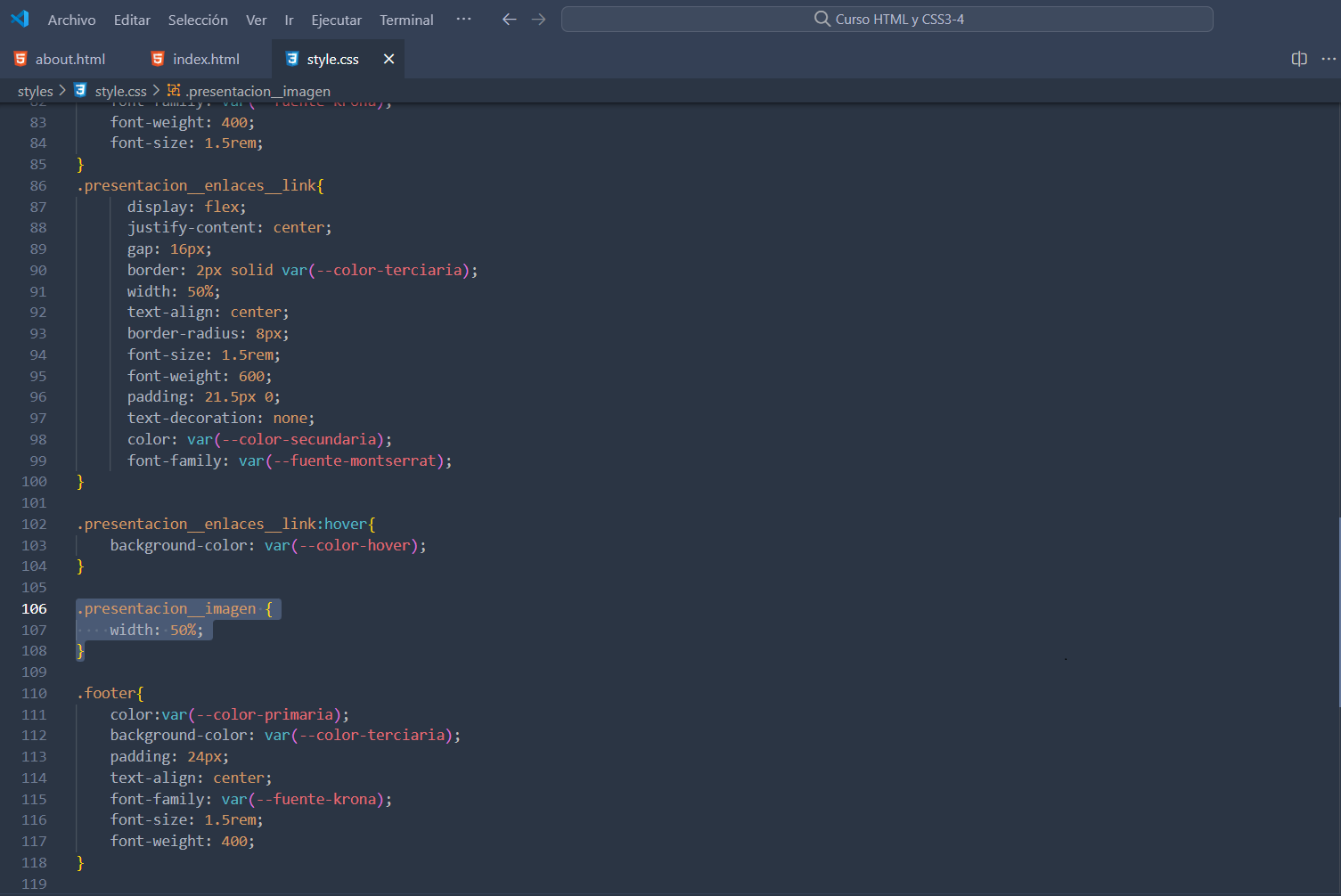Click line number 110 in the gutter
The image size is (1341, 896).
34,693
